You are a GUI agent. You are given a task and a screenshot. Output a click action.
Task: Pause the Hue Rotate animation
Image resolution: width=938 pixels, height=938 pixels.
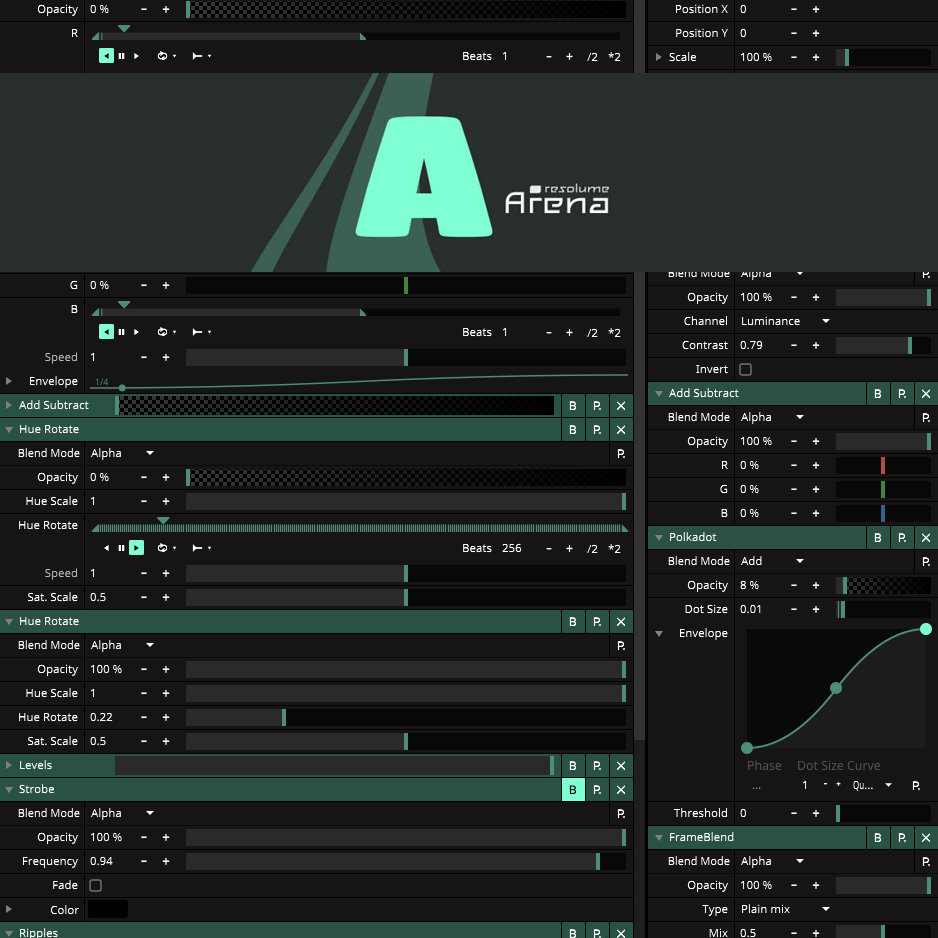pyautogui.click(x=121, y=548)
